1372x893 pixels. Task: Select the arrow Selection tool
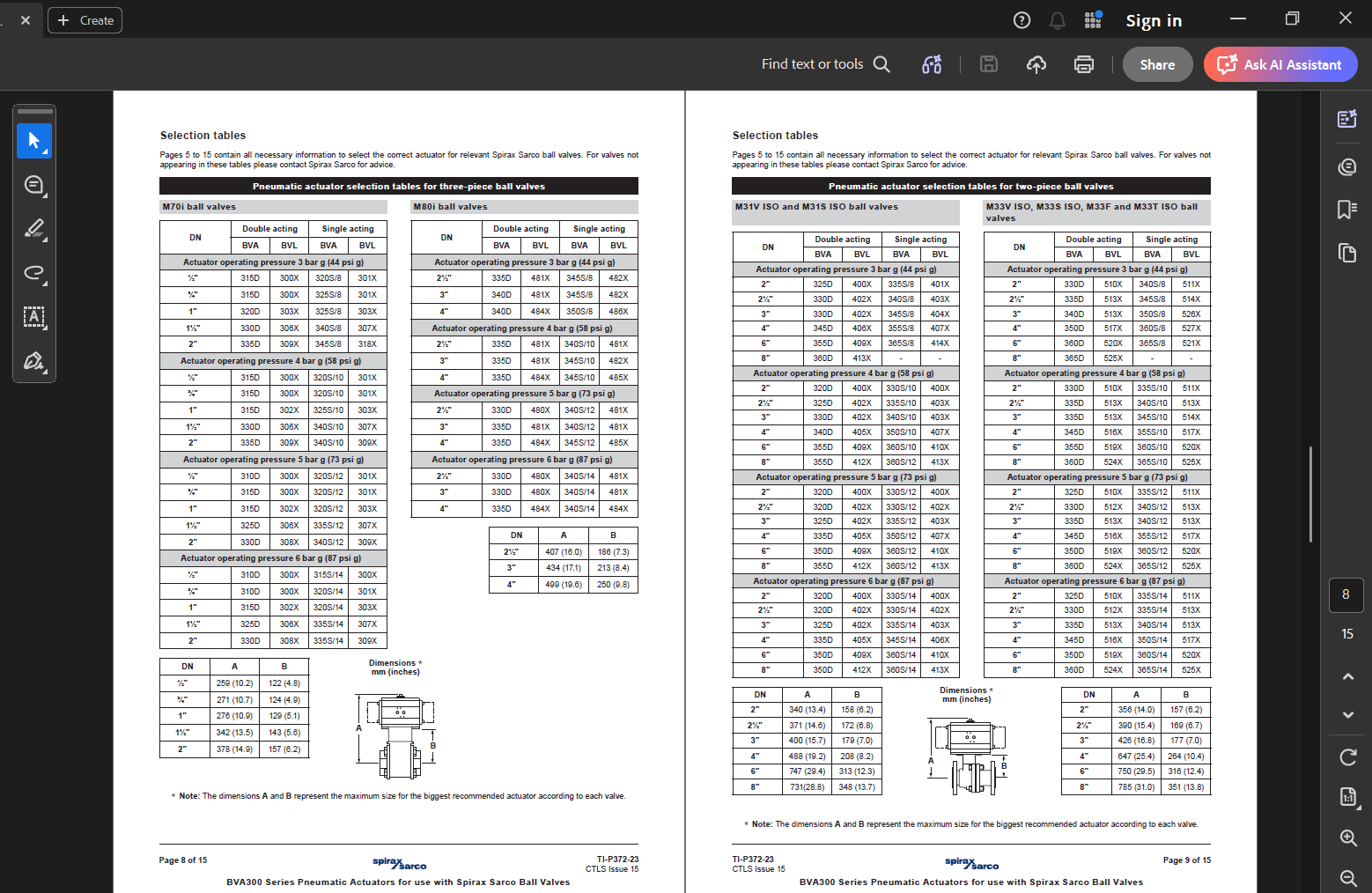(x=34, y=141)
